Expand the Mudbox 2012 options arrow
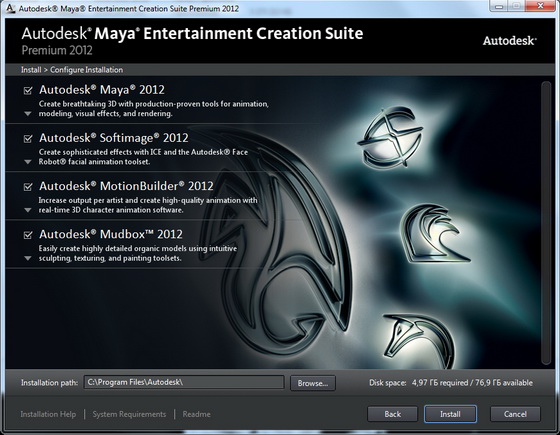The image size is (560, 435). pyautogui.click(x=28, y=259)
